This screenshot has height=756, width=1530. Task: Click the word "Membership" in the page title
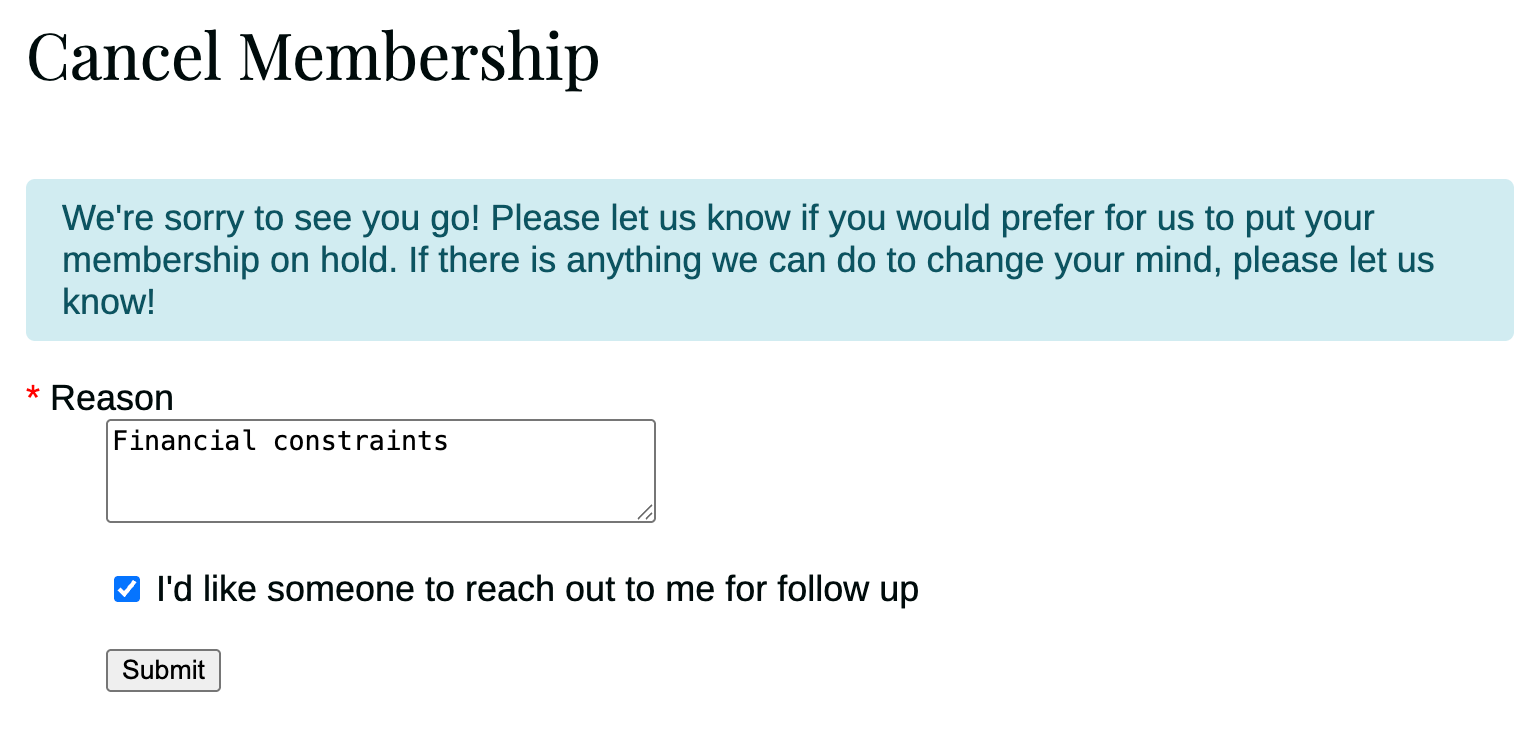pyautogui.click(x=419, y=56)
